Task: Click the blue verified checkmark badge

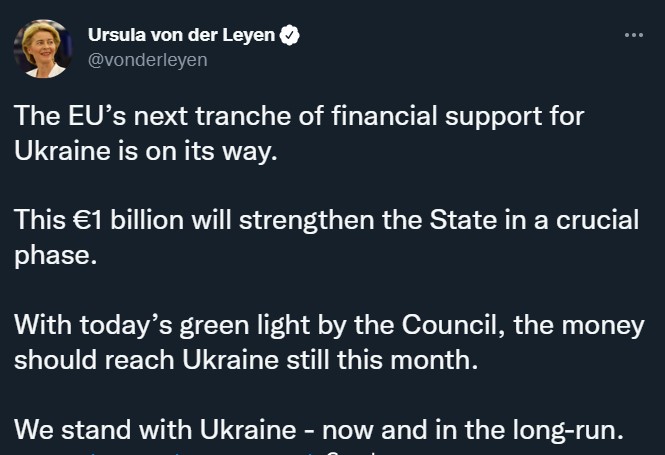Action: pos(289,35)
